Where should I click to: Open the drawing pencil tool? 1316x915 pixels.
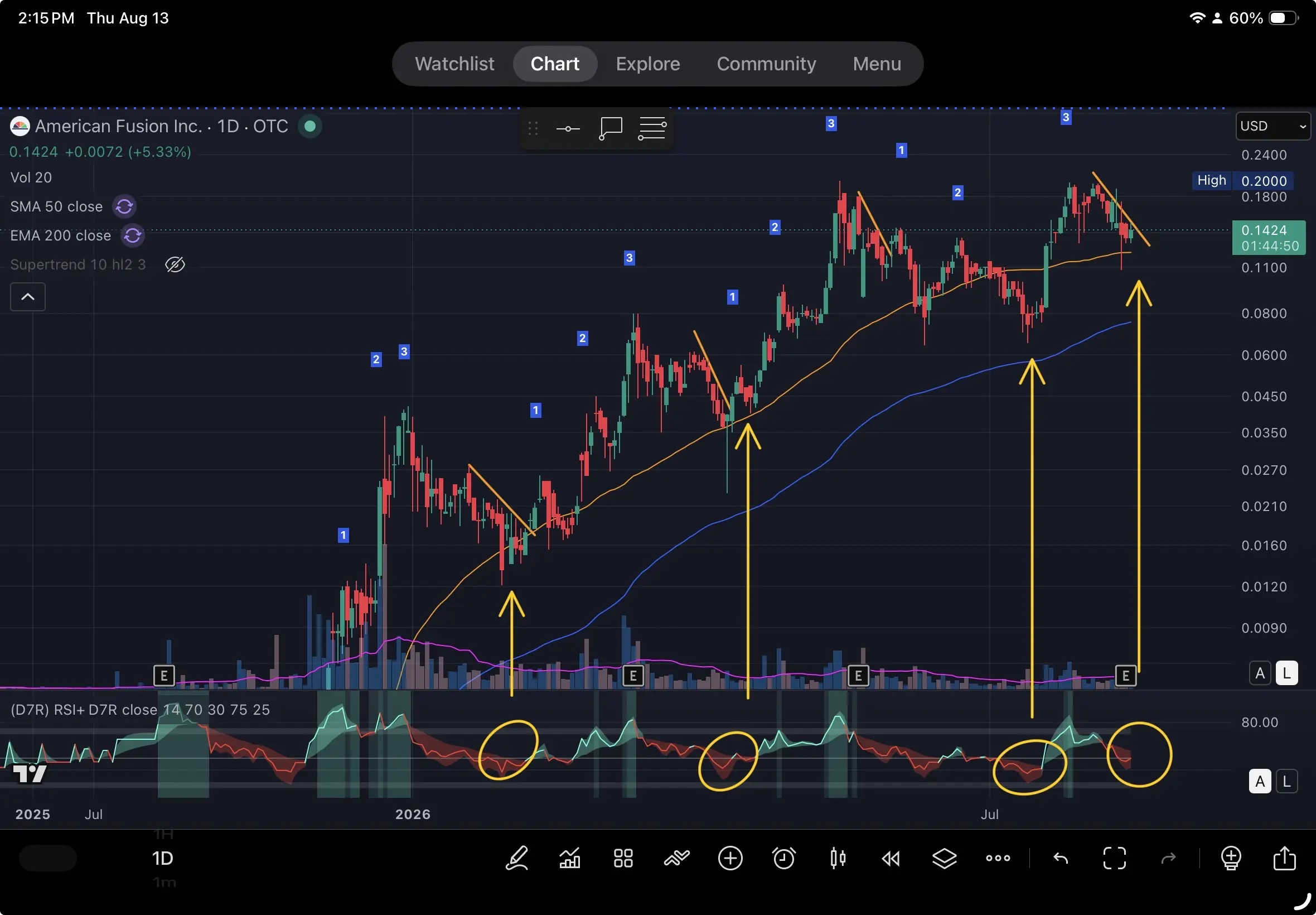pos(517,858)
